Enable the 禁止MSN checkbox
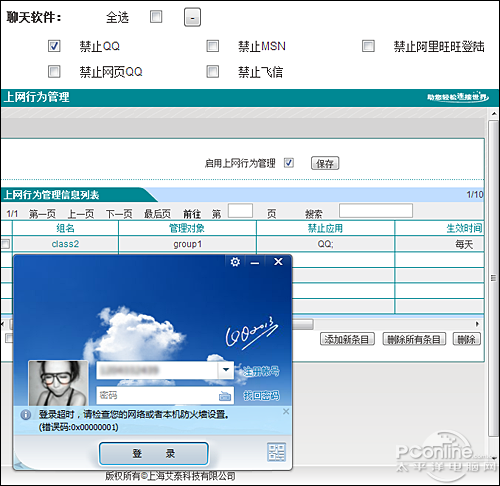 click(x=213, y=46)
